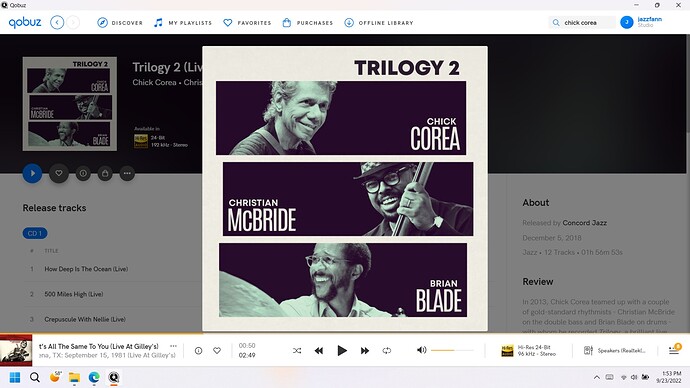Go forward with the right arrow button

click(73, 22)
